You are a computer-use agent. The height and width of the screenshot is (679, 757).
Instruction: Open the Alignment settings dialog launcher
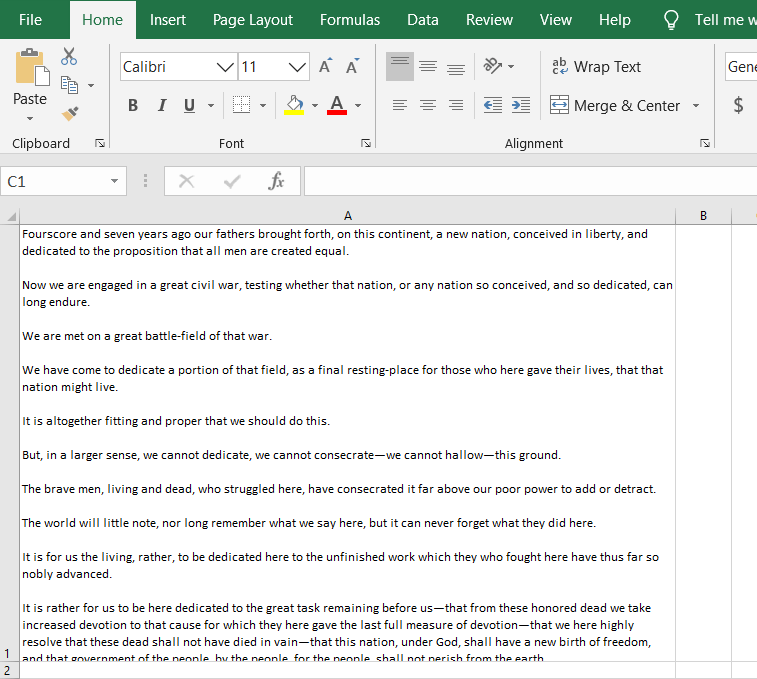point(705,143)
